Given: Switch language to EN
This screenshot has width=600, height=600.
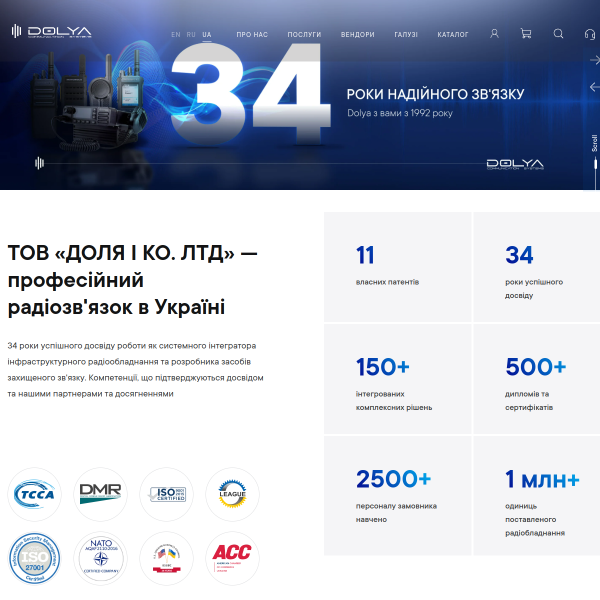Looking at the screenshot, I should pos(176,34).
